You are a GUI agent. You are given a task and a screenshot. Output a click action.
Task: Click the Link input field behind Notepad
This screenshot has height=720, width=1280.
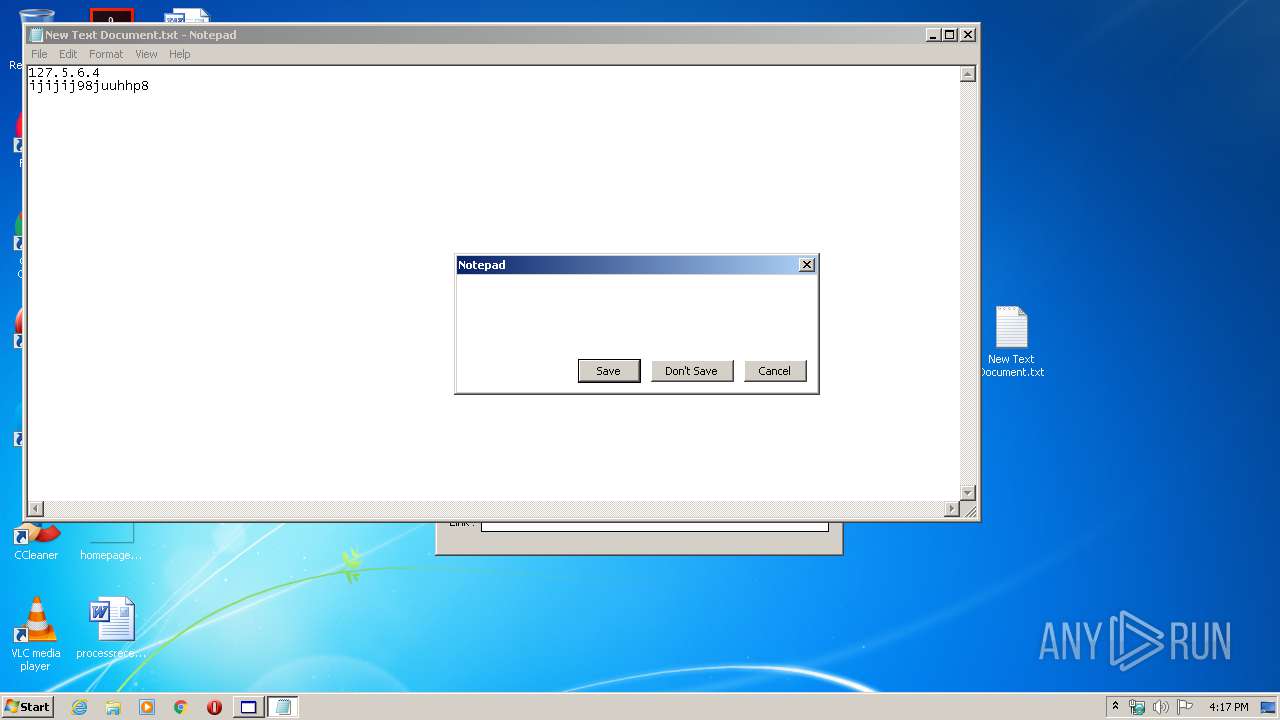(655, 526)
